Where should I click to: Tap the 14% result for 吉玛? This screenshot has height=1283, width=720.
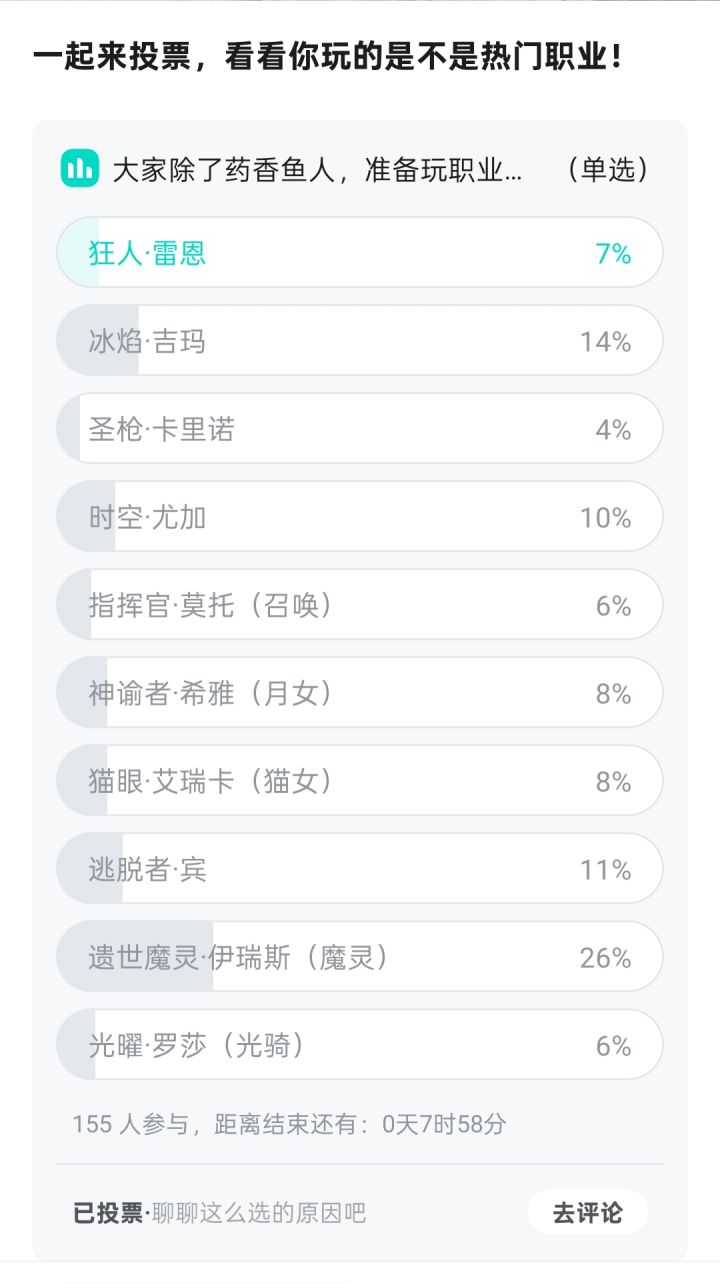(605, 342)
